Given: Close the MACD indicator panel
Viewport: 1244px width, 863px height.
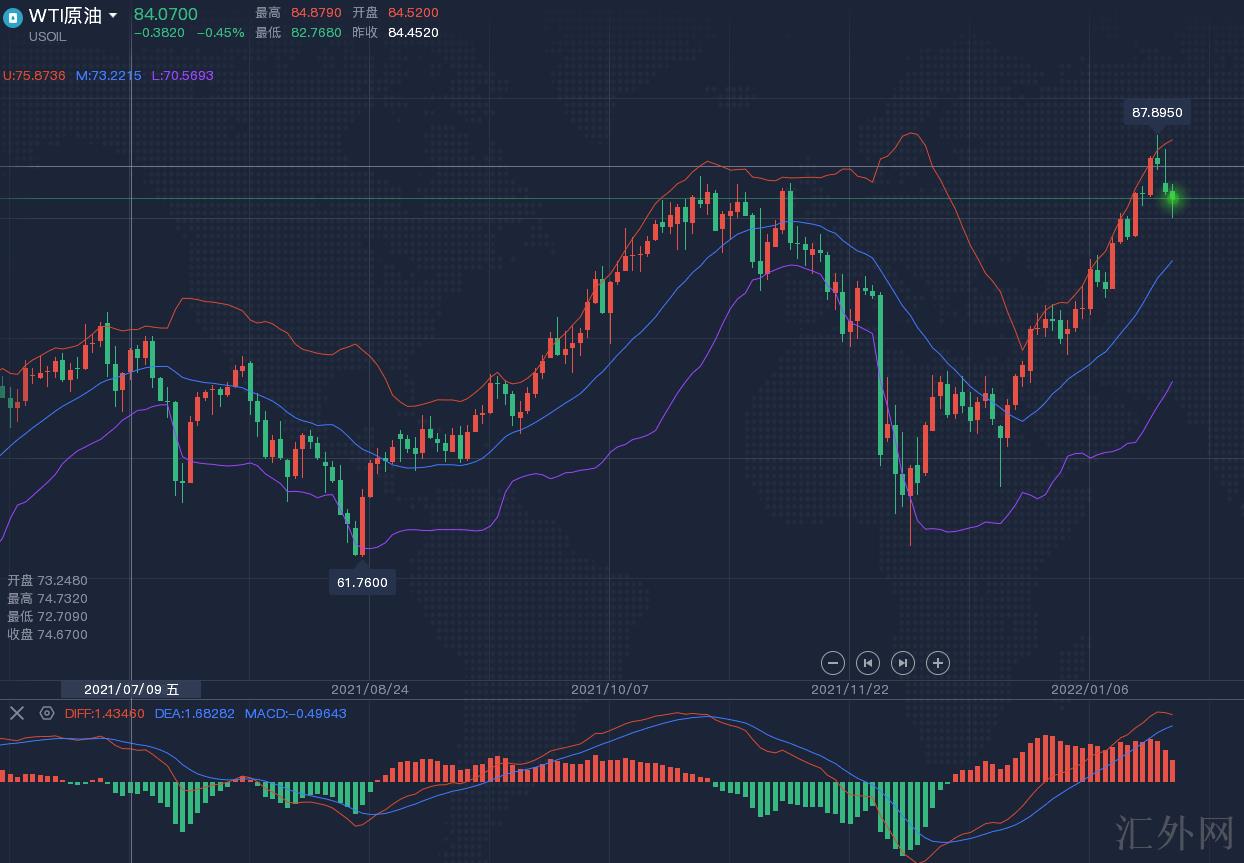Looking at the screenshot, I should pyautogui.click(x=16, y=713).
